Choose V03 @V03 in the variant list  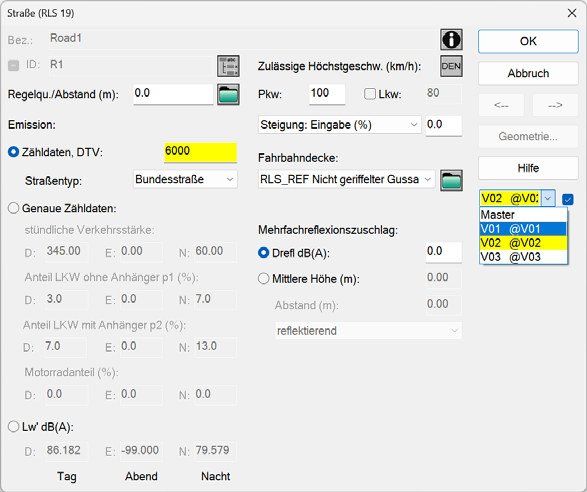(x=523, y=257)
